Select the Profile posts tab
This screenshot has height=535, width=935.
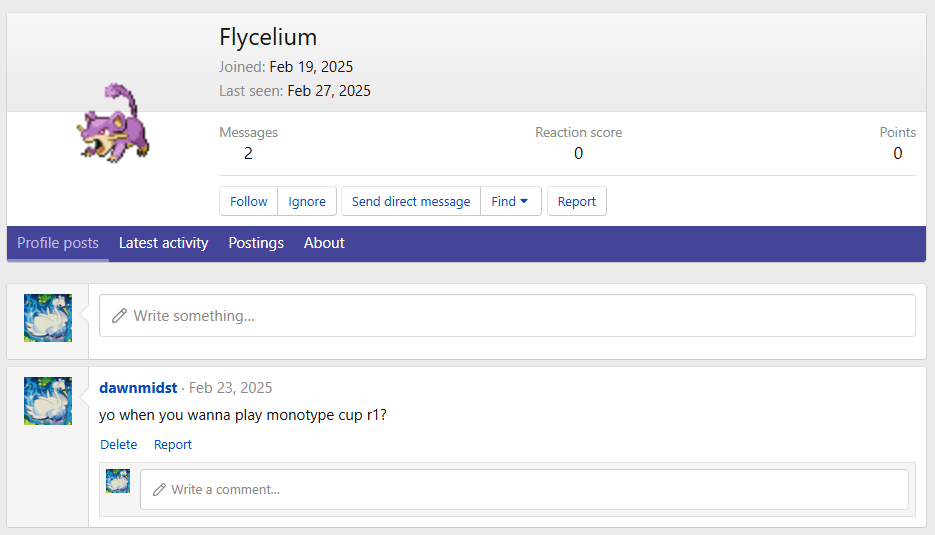pyautogui.click(x=58, y=243)
